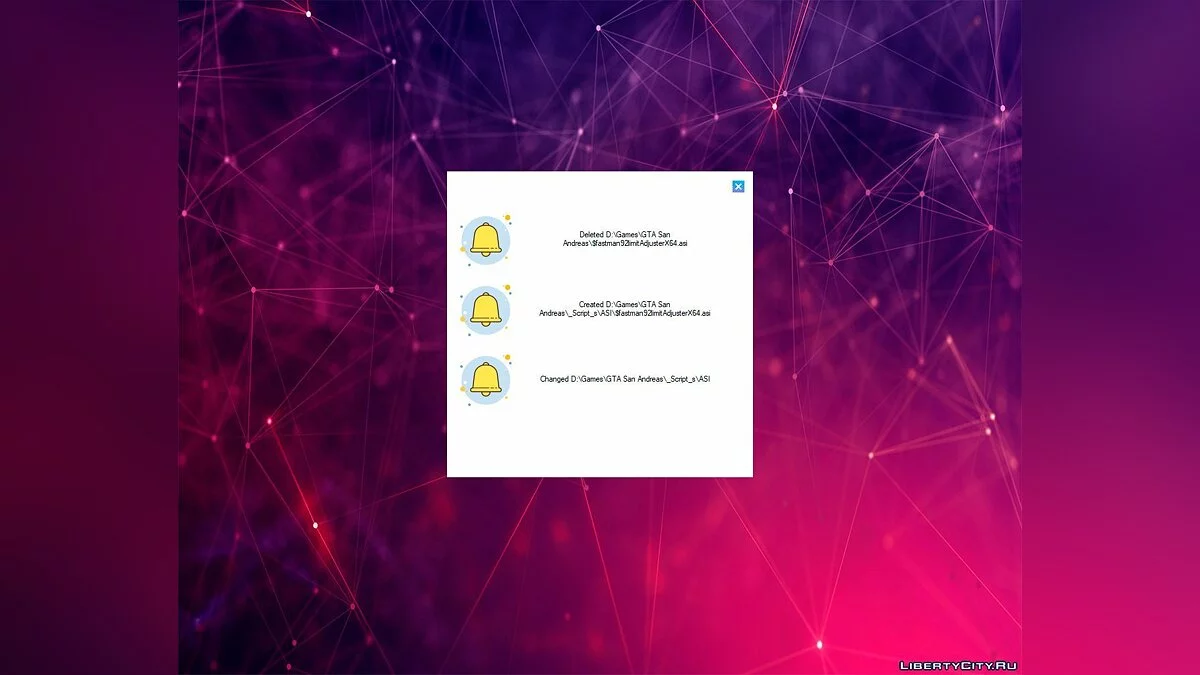
Task: Click the "_Script_s\ASI" path in Changed message
Action: coord(689,379)
